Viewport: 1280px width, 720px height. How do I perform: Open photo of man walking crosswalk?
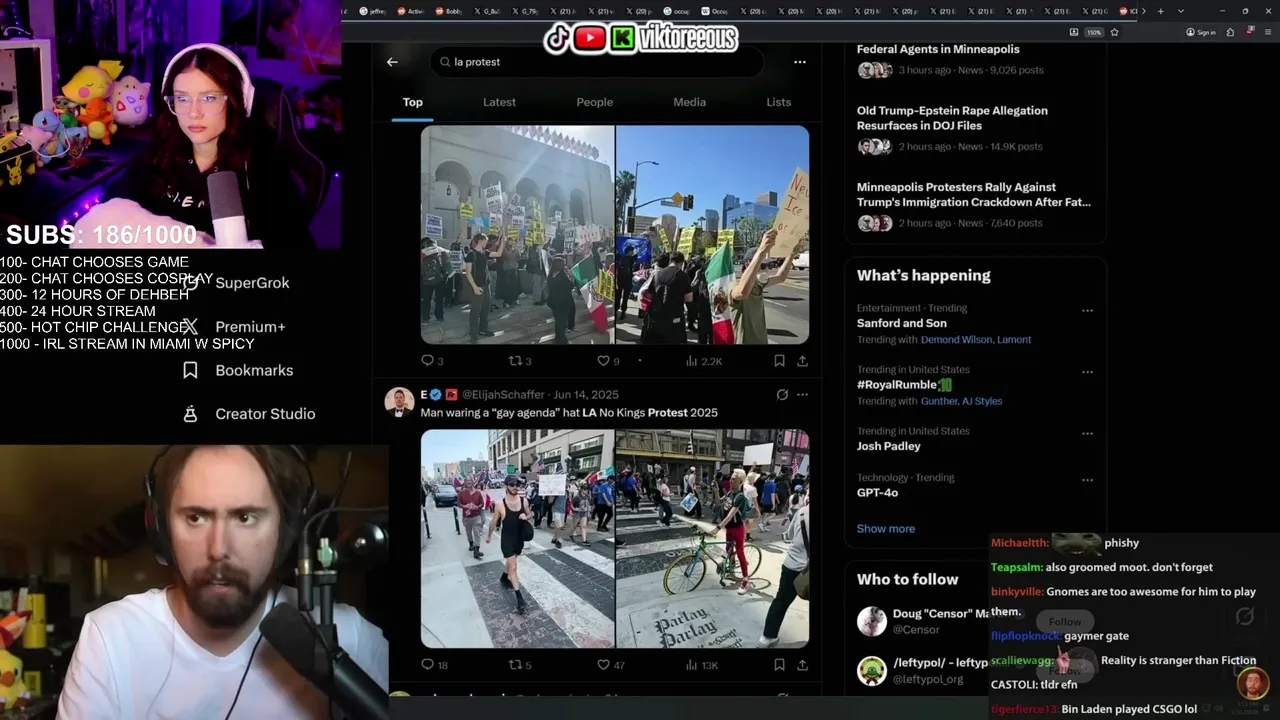pyautogui.click(x=517, y=539)
